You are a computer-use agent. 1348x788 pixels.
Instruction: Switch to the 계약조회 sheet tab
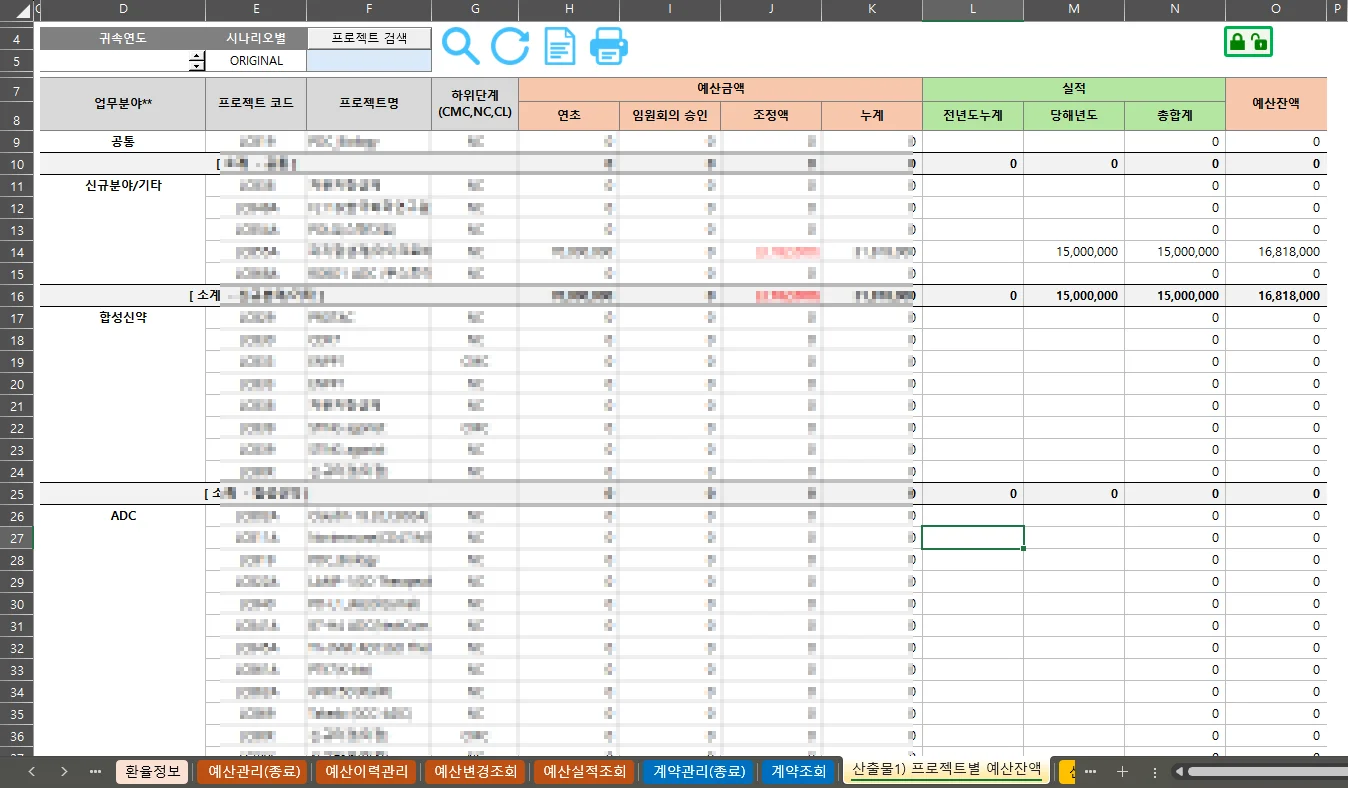click(798, 771)
